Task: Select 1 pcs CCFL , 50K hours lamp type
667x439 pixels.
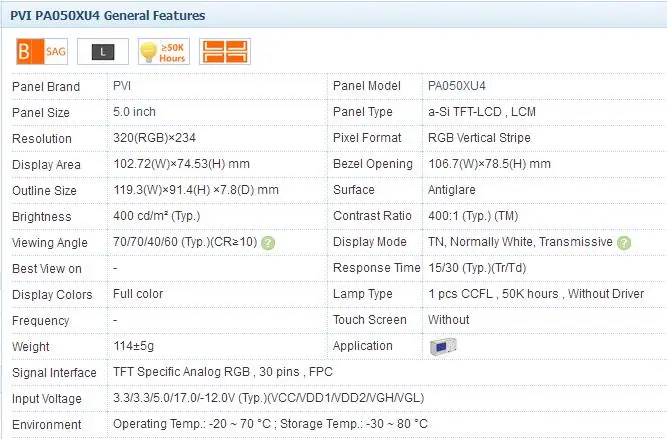Action: tap(536, 294)
